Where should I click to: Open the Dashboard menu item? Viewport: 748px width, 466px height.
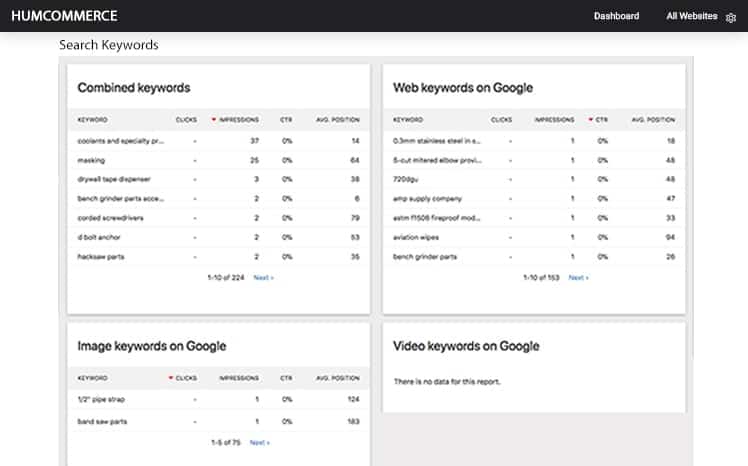(x=616, y=16)
